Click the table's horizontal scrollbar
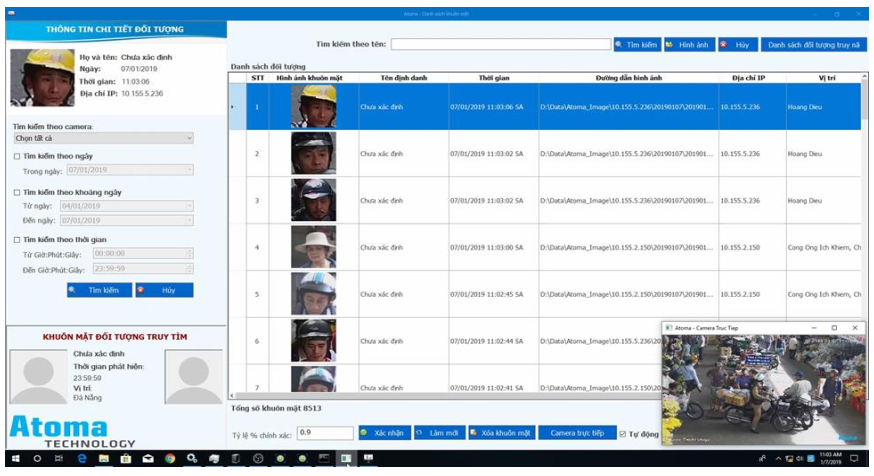Screen dimensions: 874x476 [x=446, y=396]
